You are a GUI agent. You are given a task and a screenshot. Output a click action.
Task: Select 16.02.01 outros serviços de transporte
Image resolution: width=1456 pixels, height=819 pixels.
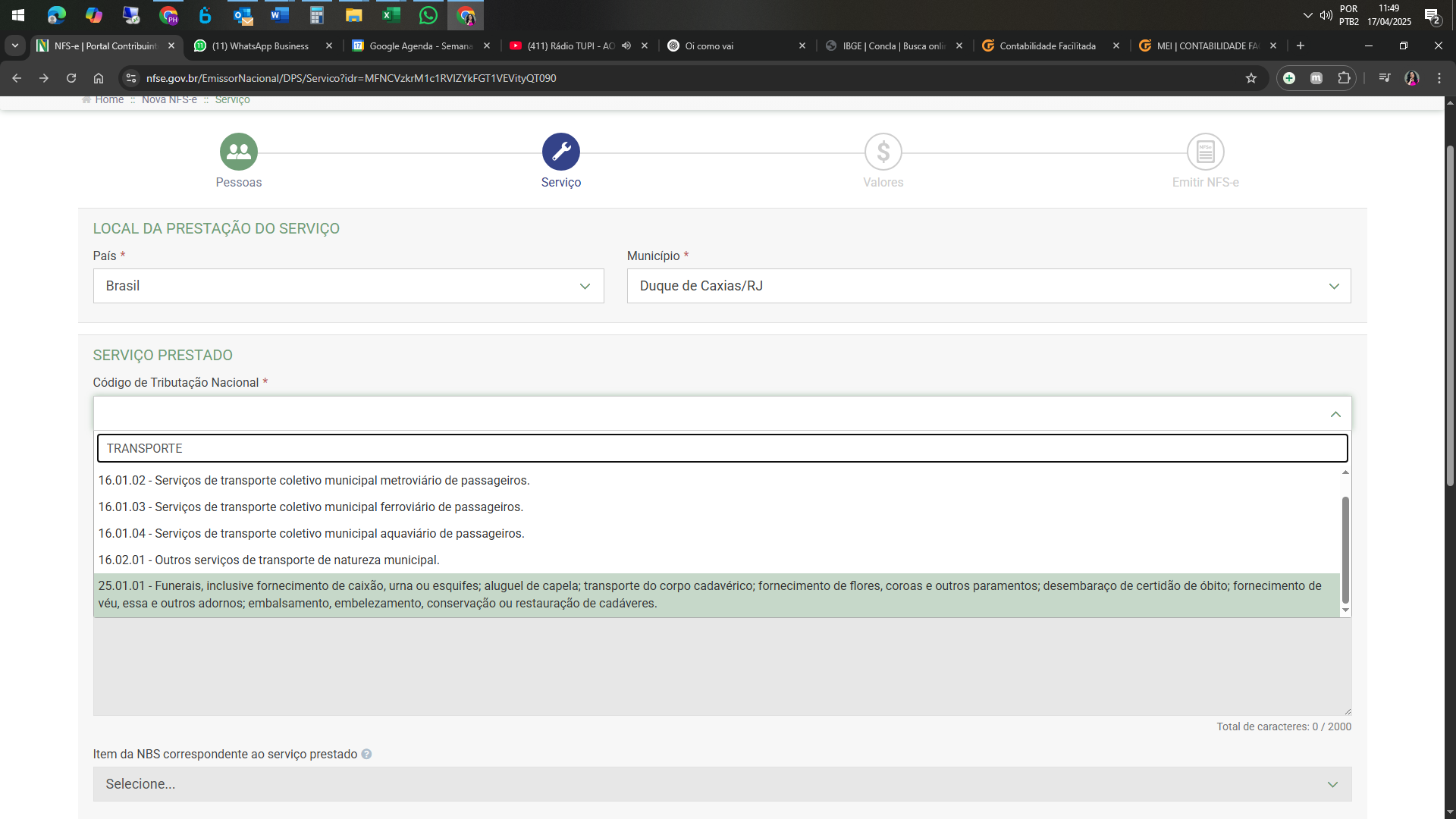pyautogui.click(x=717, y=560)
